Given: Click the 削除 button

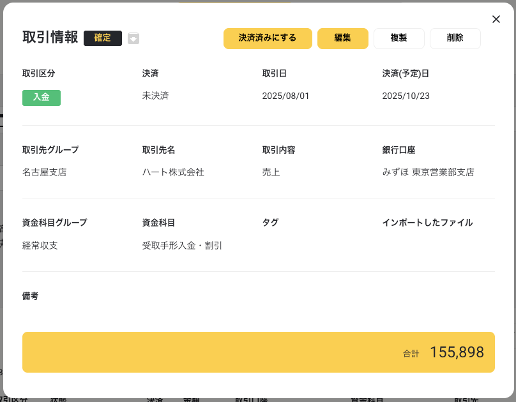Looking at the screenshot, I should (x=455, y=38).
